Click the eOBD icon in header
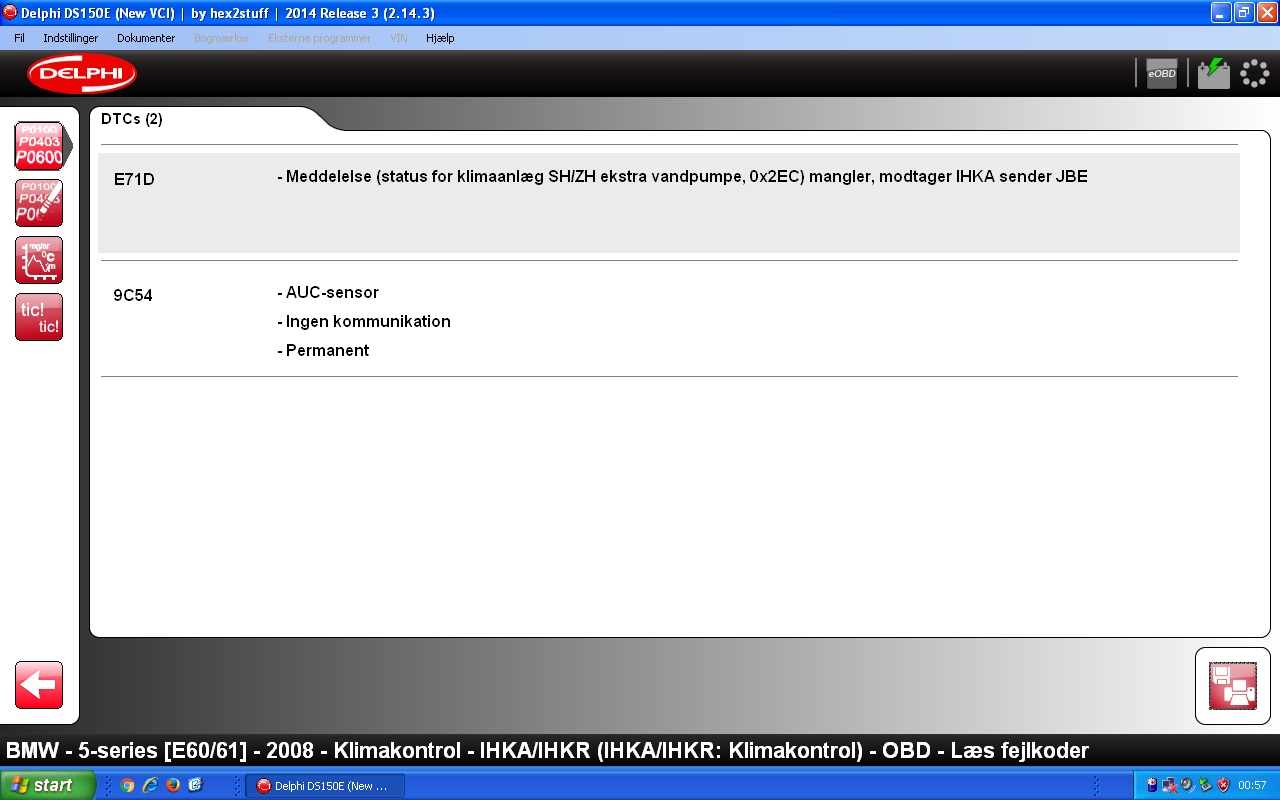Screen dimensions: 1280x800 pyautogui.click(x=1162, y=73)
